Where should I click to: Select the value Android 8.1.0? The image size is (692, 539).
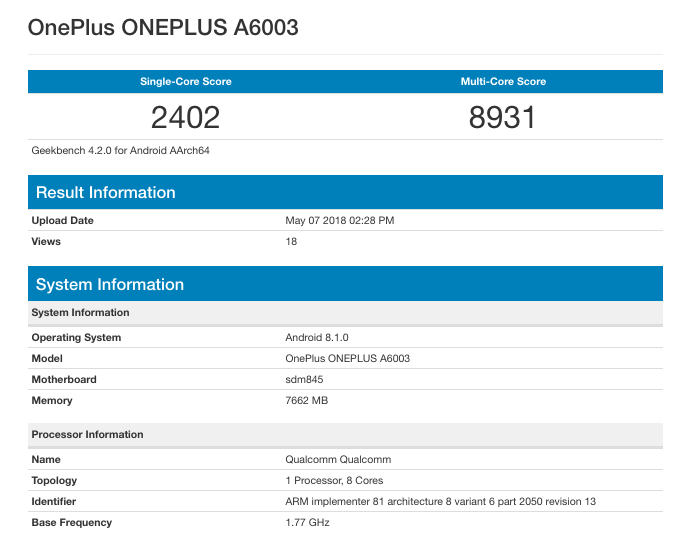tap(316, 337)
